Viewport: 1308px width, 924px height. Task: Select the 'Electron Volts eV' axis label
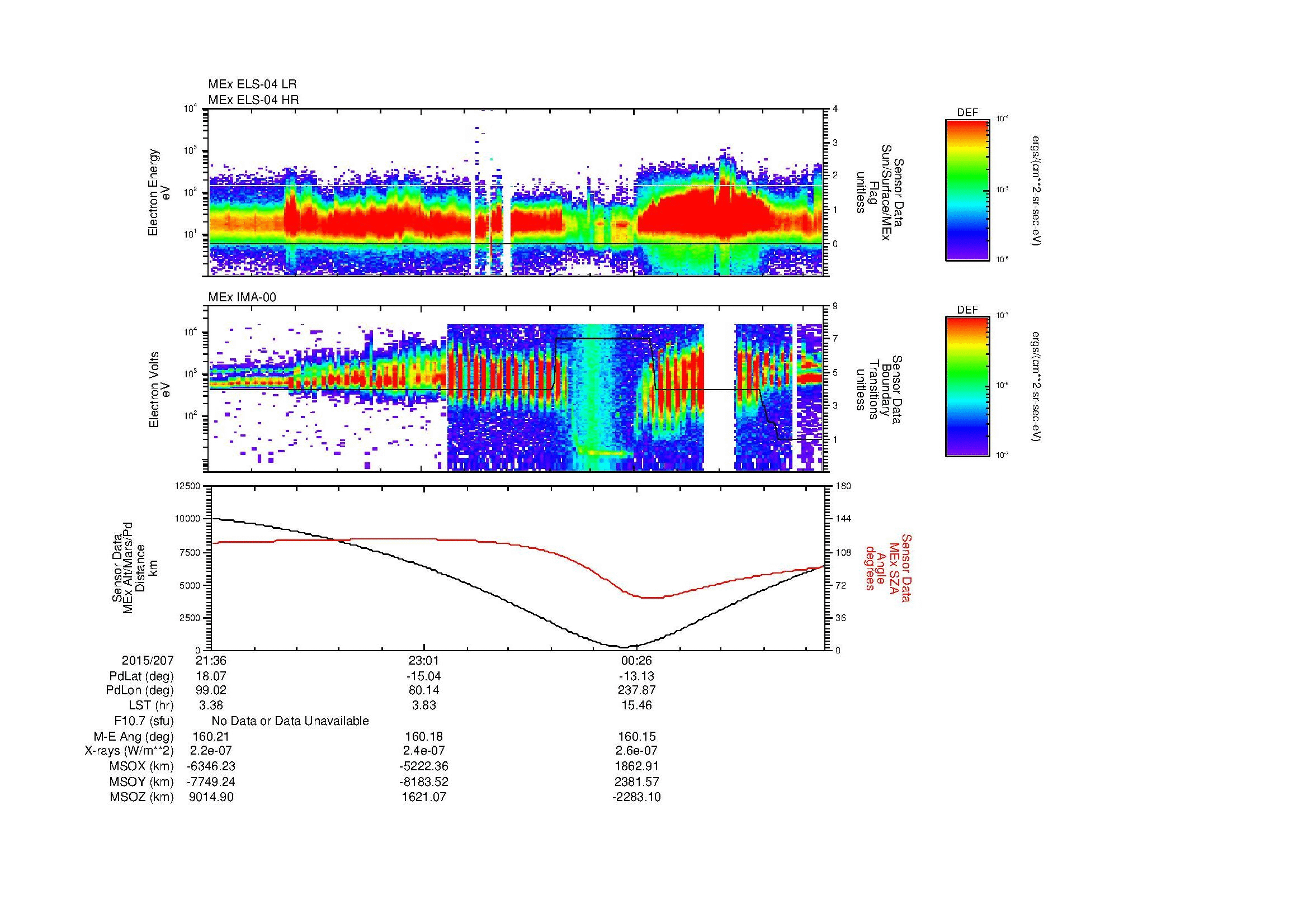(159, 390)
